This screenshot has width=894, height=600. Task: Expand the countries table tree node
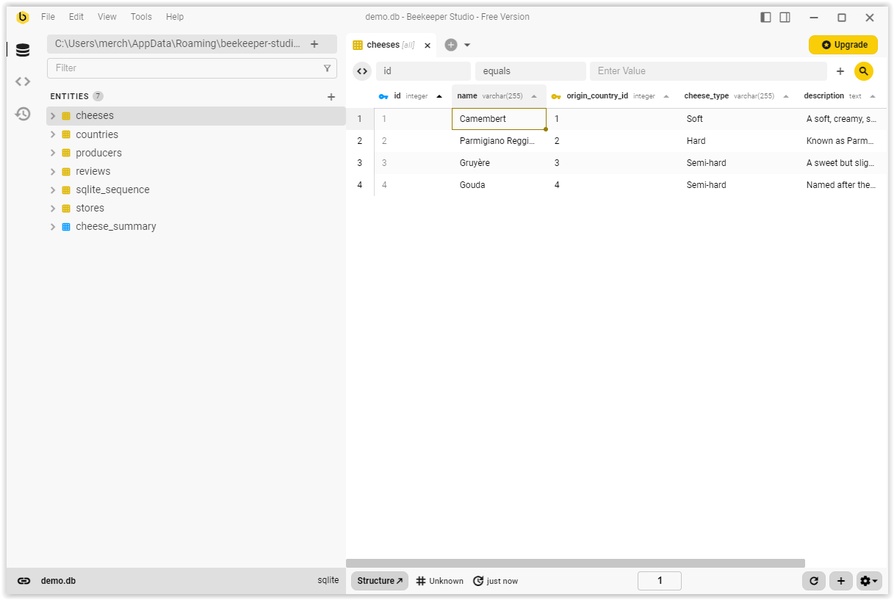53,135
